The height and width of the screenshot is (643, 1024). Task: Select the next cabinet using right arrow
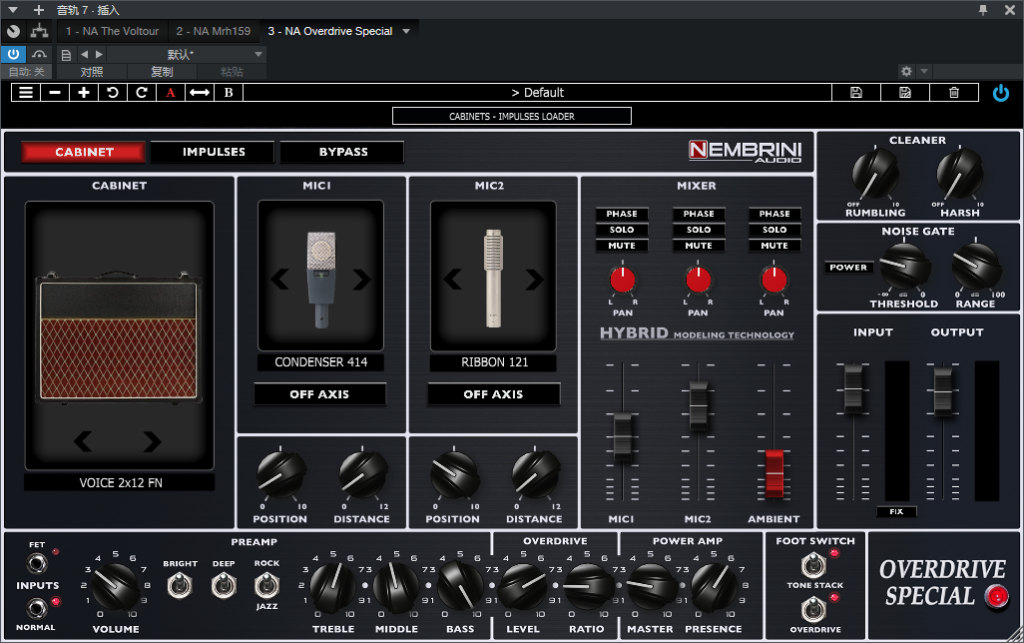152,441
